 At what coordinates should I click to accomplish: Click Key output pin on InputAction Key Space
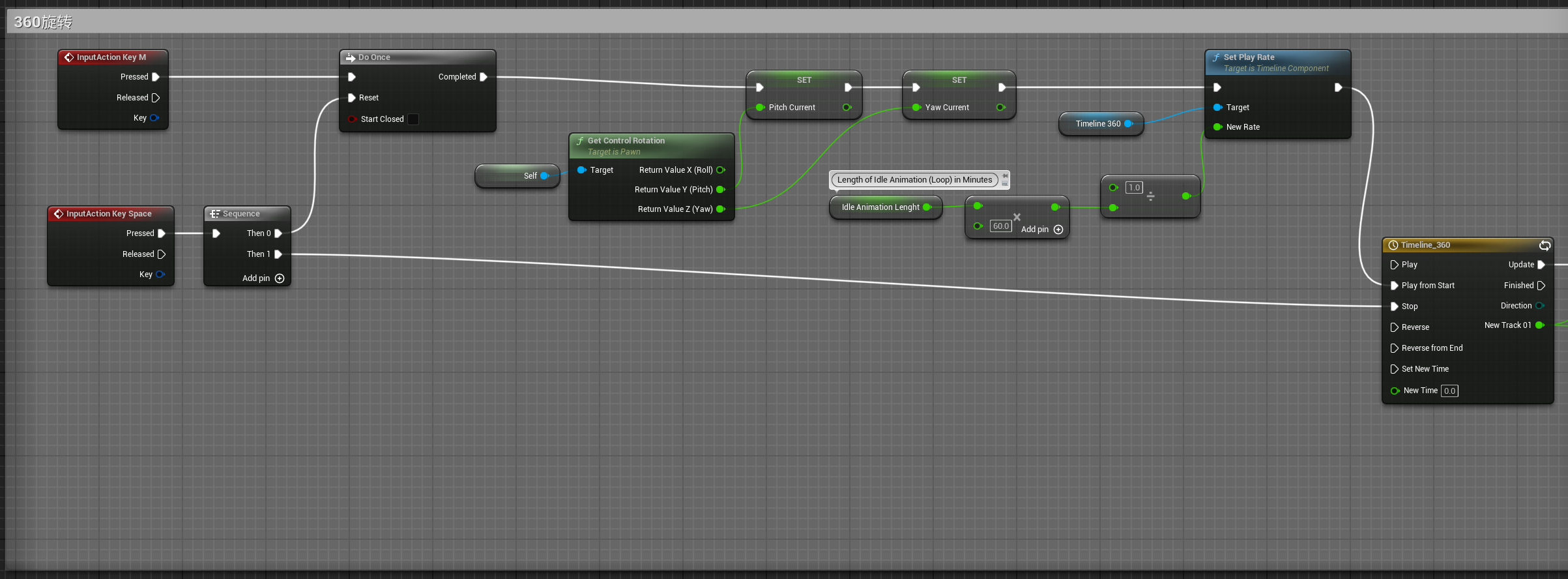160,275
